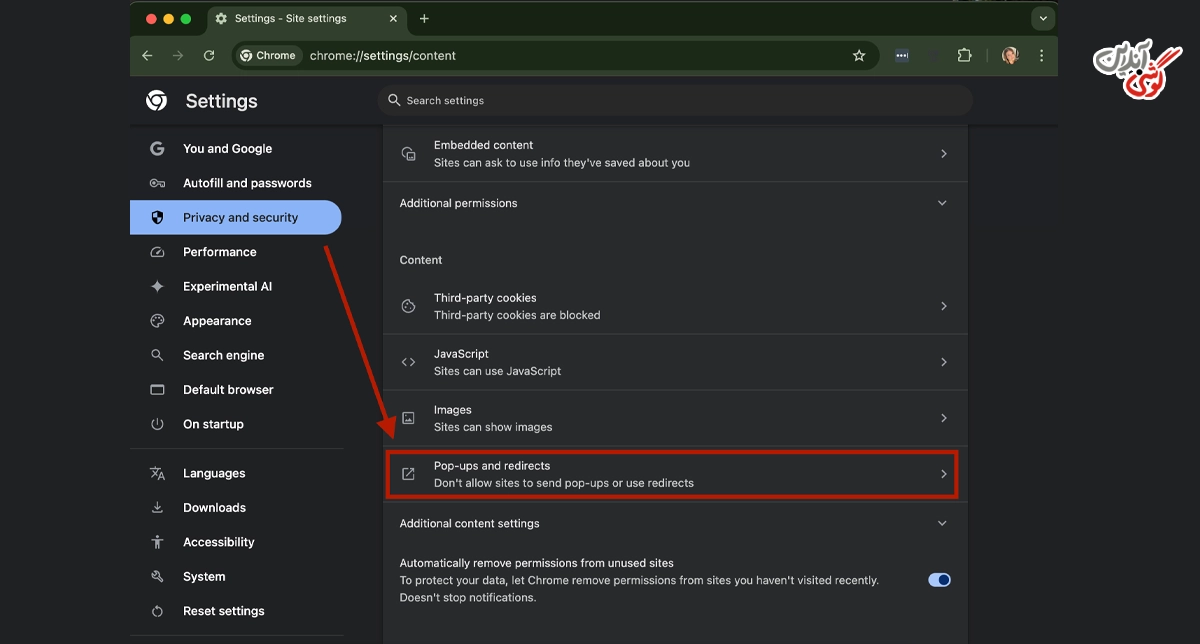This screenshot has width=1200, height=644.
Task: Open the Extensions puzzle-piece icon
Action: [x=964, y=56]
